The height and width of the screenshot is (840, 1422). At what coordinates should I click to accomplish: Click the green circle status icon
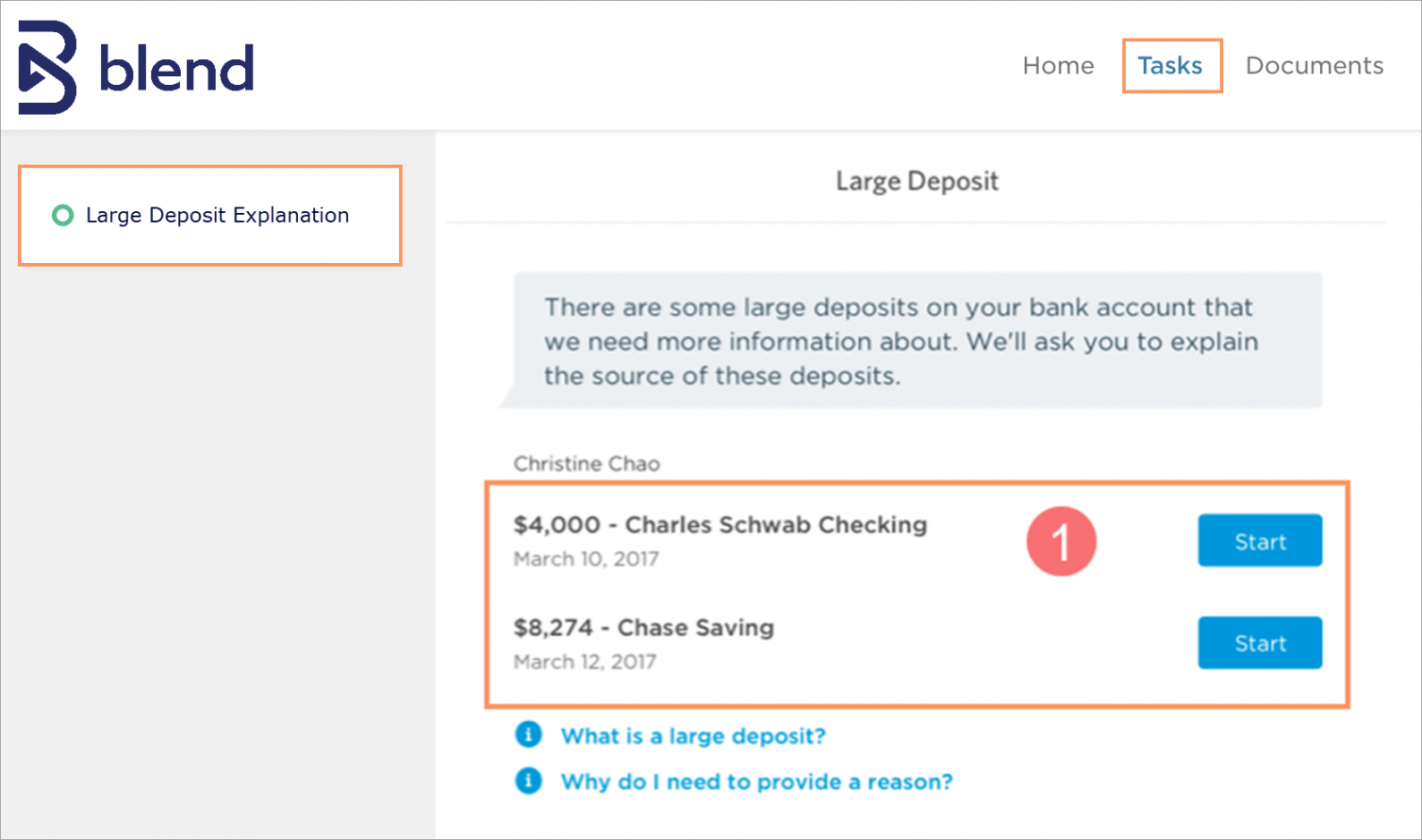(x=62, y=216)
